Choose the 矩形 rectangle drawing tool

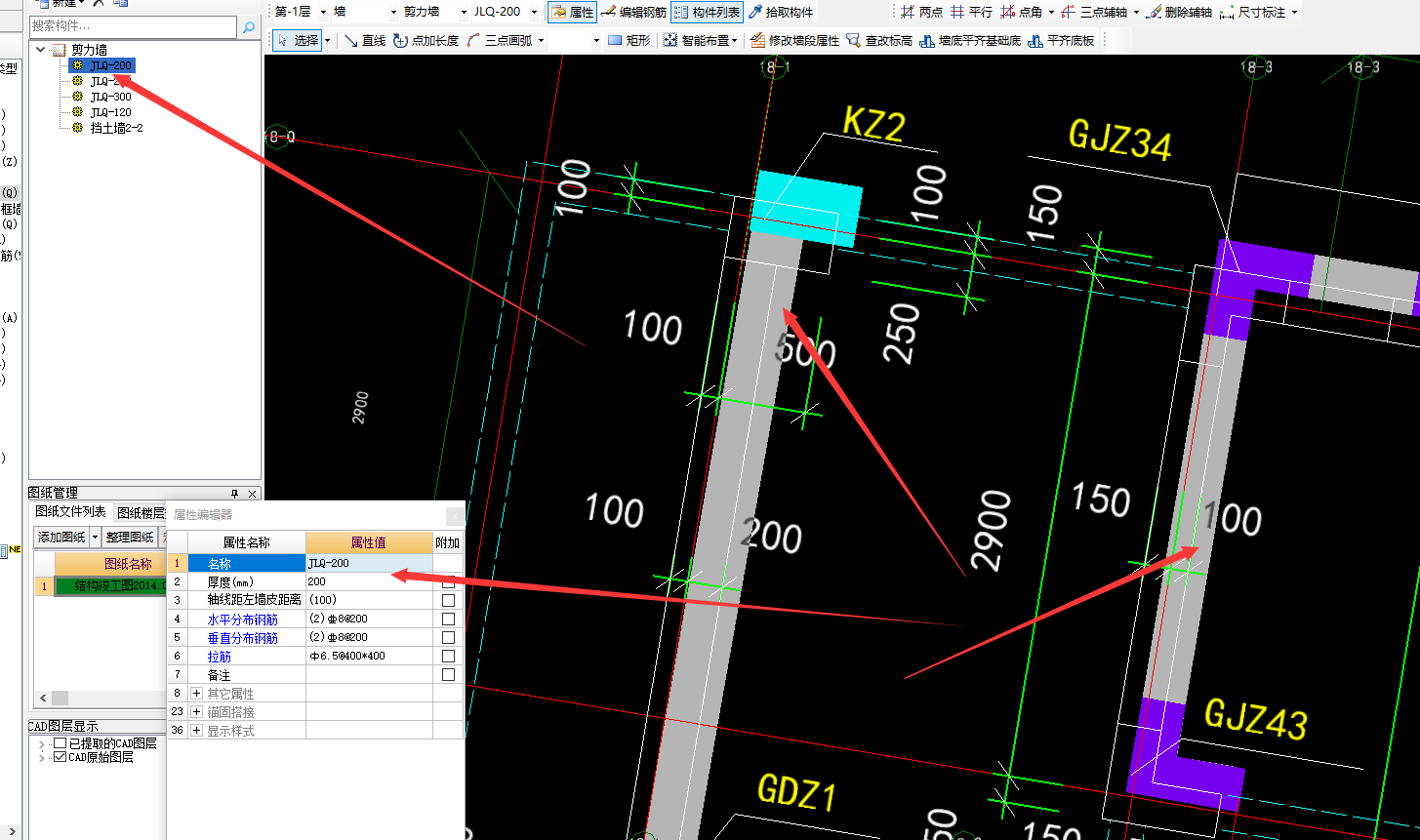coord(629,41)
